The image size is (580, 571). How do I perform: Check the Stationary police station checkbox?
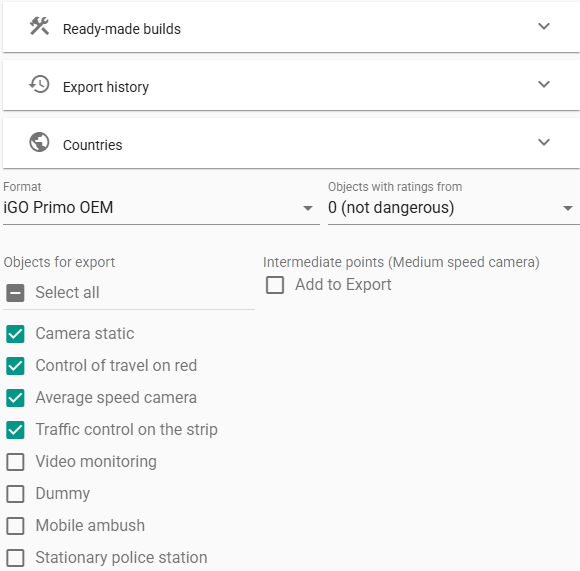pyautogui.click(x=15, y=558)
